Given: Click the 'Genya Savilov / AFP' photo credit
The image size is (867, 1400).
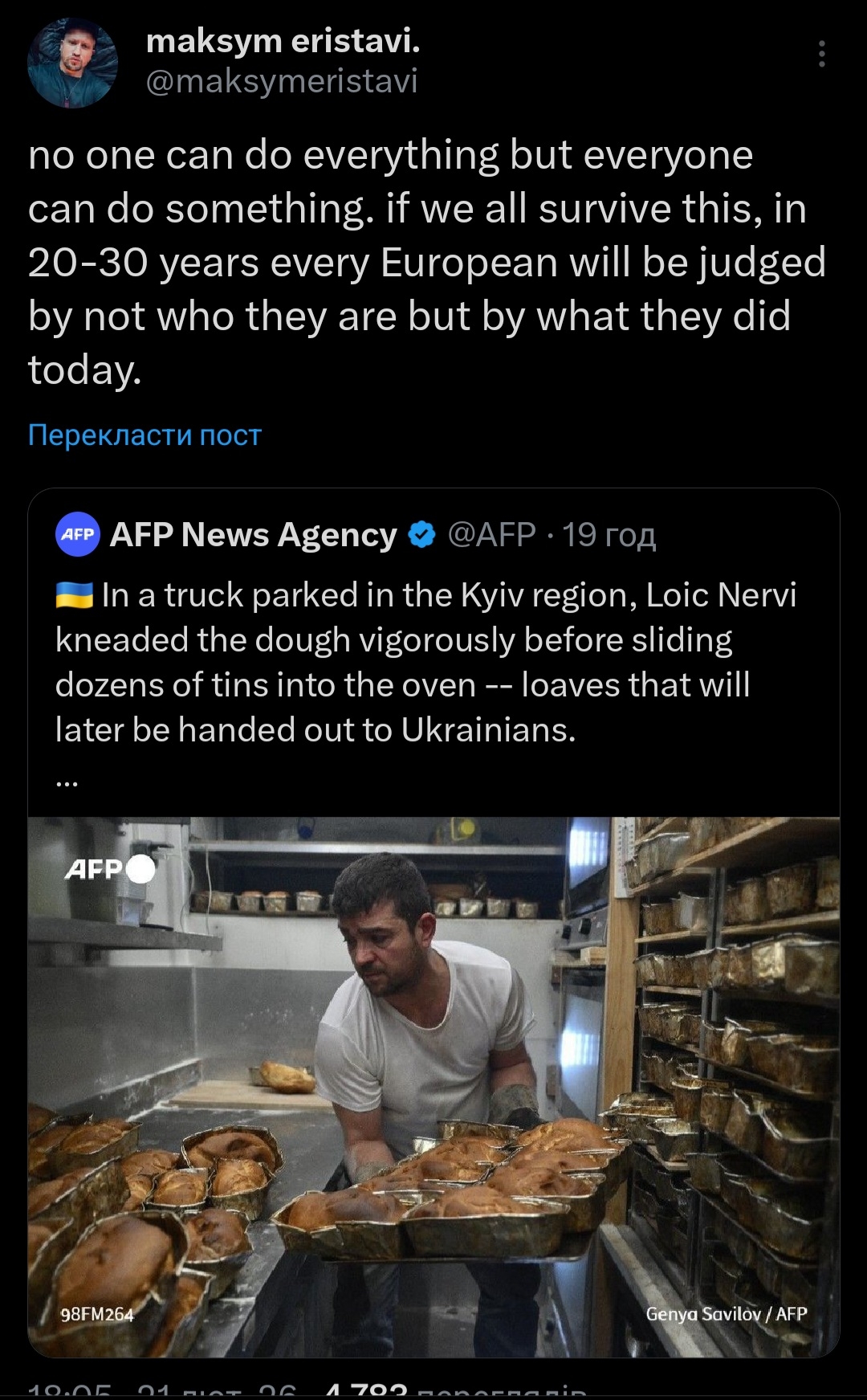Looking at the screenshot, I should (x=726, y=1314).
